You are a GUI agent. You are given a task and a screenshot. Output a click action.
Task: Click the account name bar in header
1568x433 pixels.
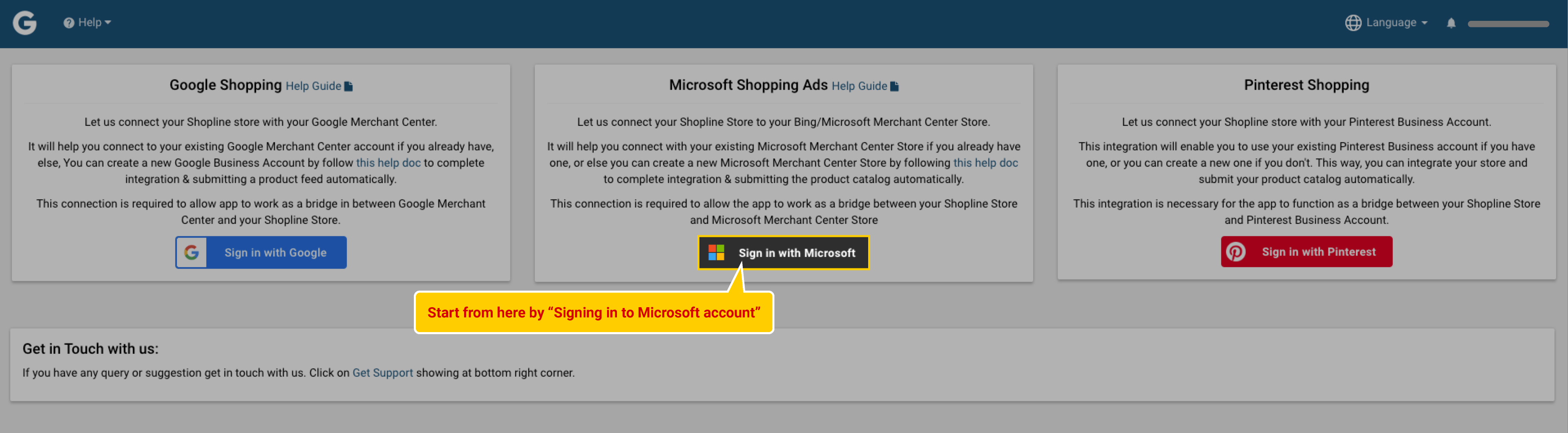(1508, 24)
